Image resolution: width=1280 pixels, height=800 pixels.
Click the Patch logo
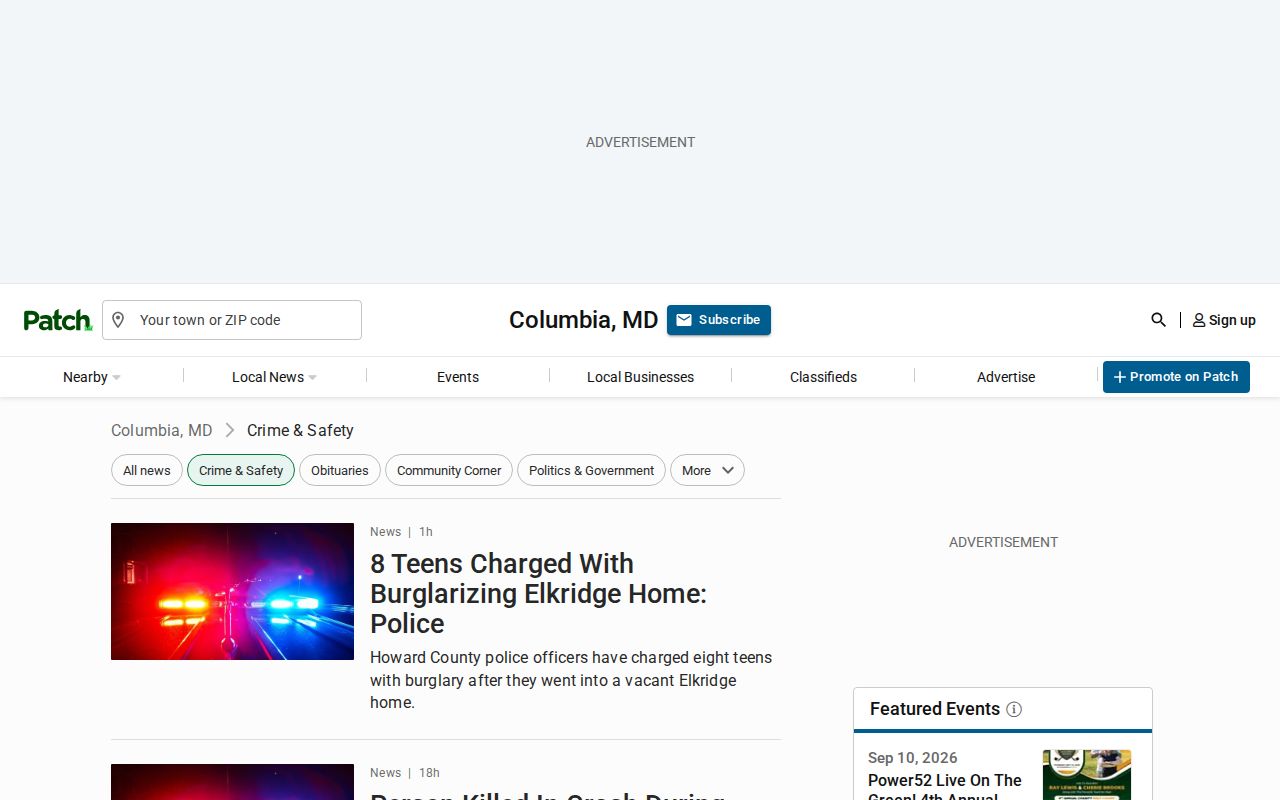pyautogui.click(x=58, y=320)
